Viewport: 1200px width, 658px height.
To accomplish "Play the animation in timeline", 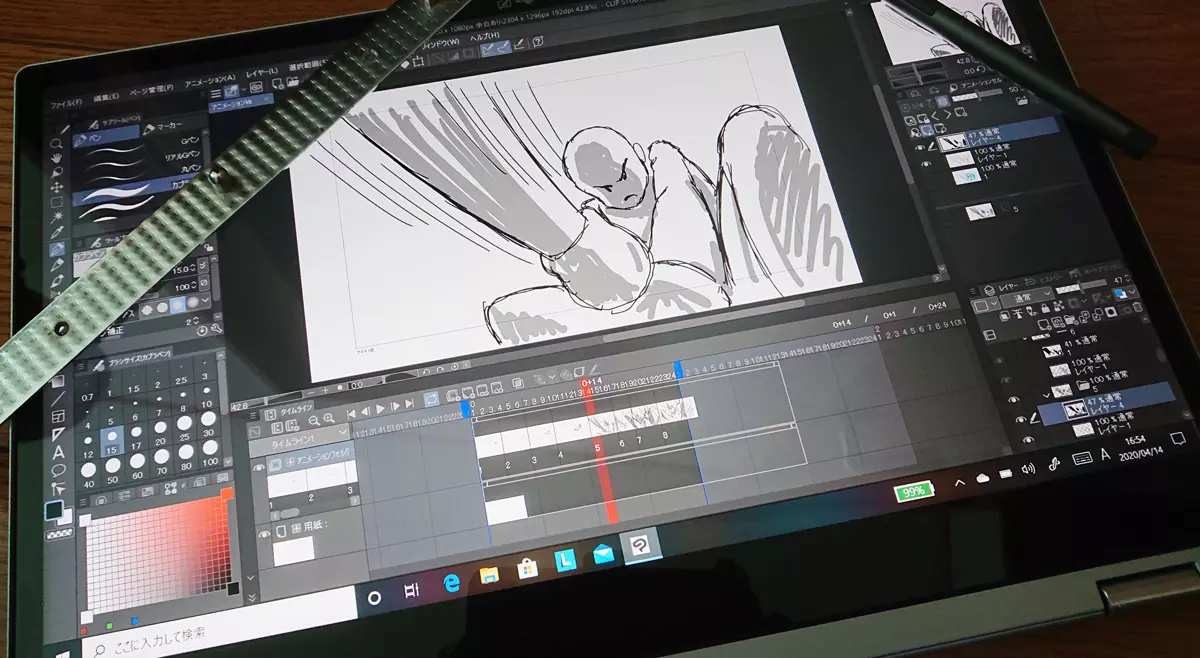I will [380, 408].
